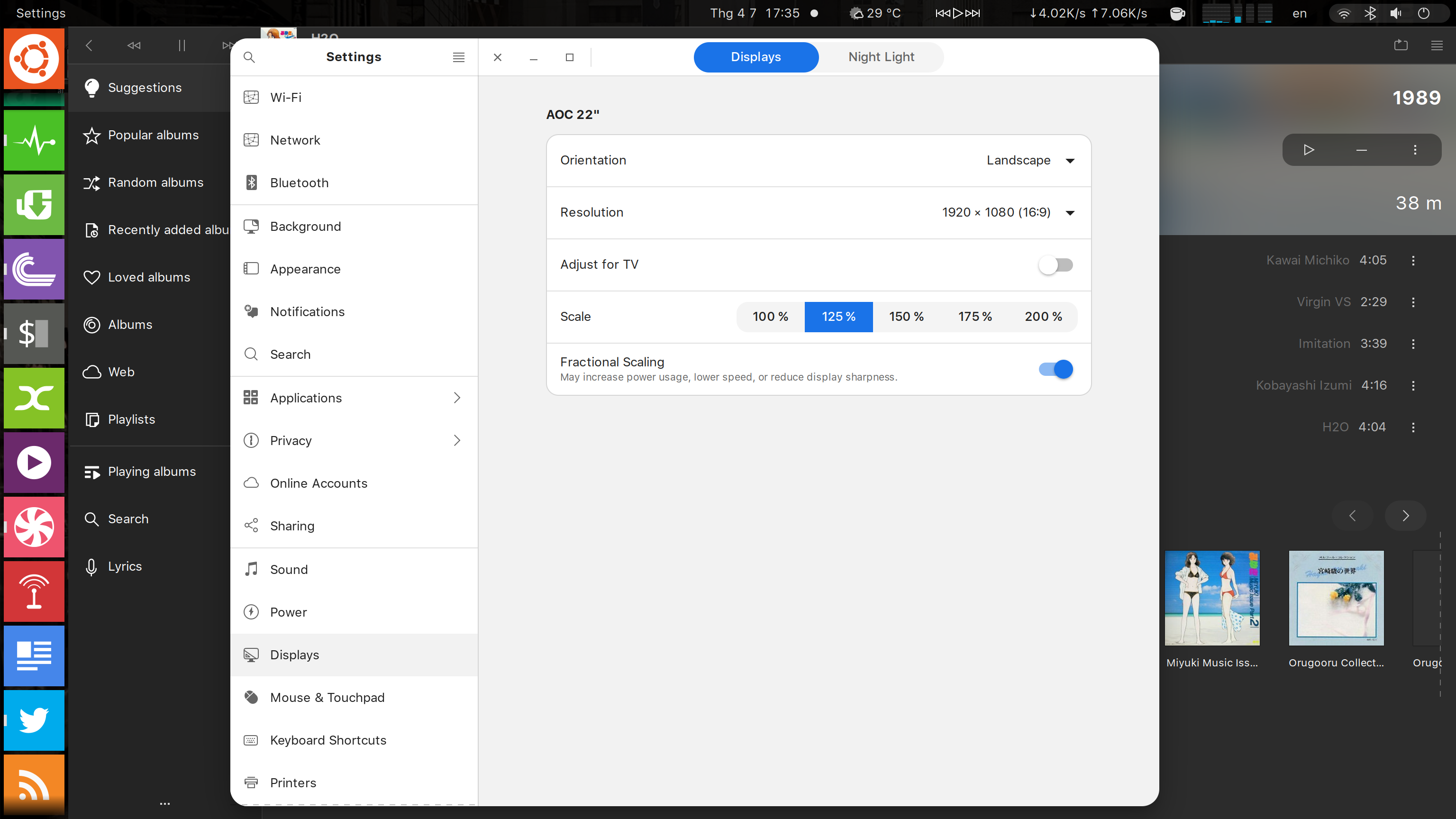
Task: Select the Displays tab in header
Action: [755, 57]
